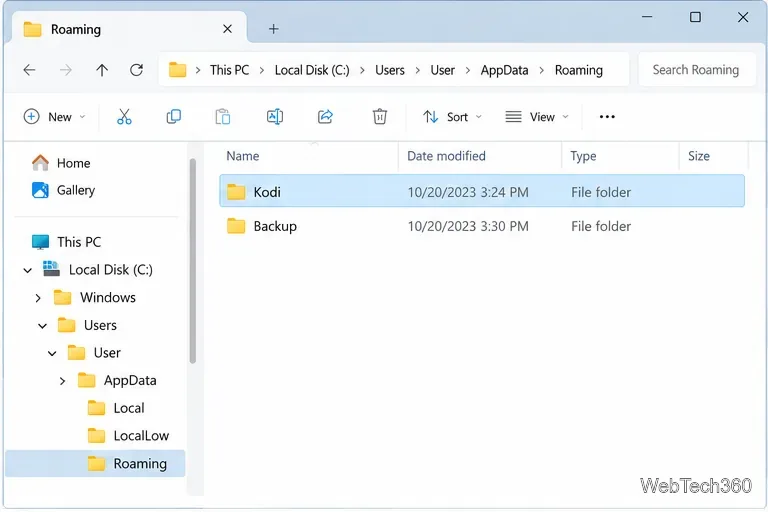Screen dimensions: 768x512
Task: Click the Backup folder icon
Action: pyautogui.click(x=236, y=226)
